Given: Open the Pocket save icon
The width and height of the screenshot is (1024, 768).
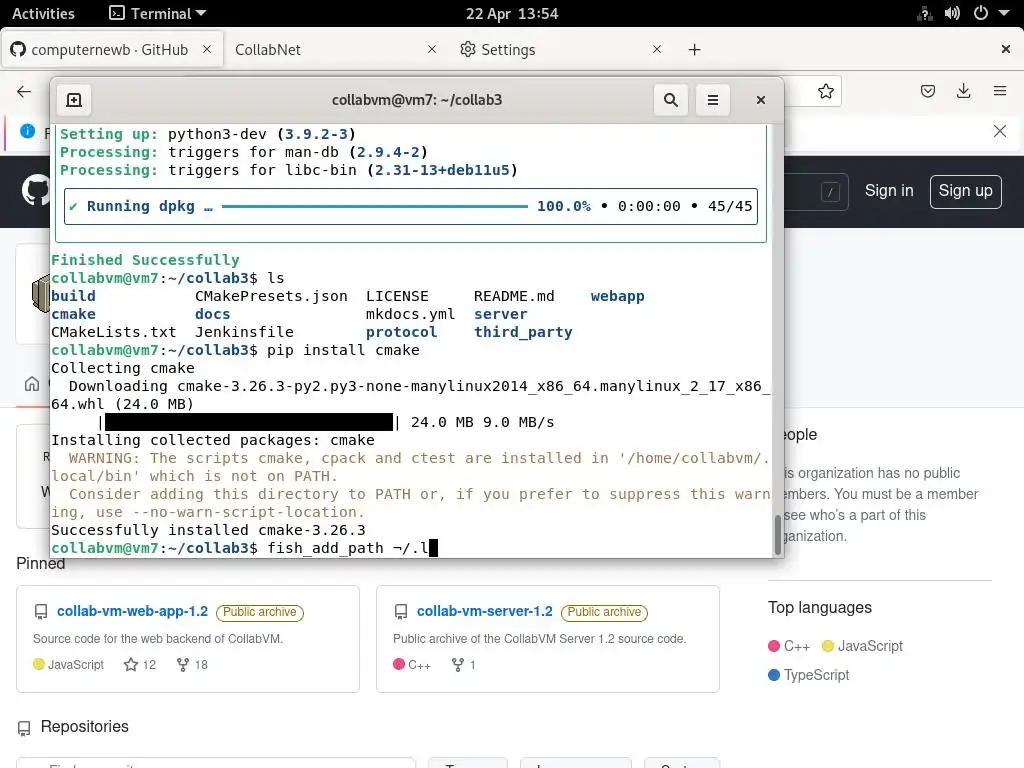Looking at the screenshot, I should 927,91.
